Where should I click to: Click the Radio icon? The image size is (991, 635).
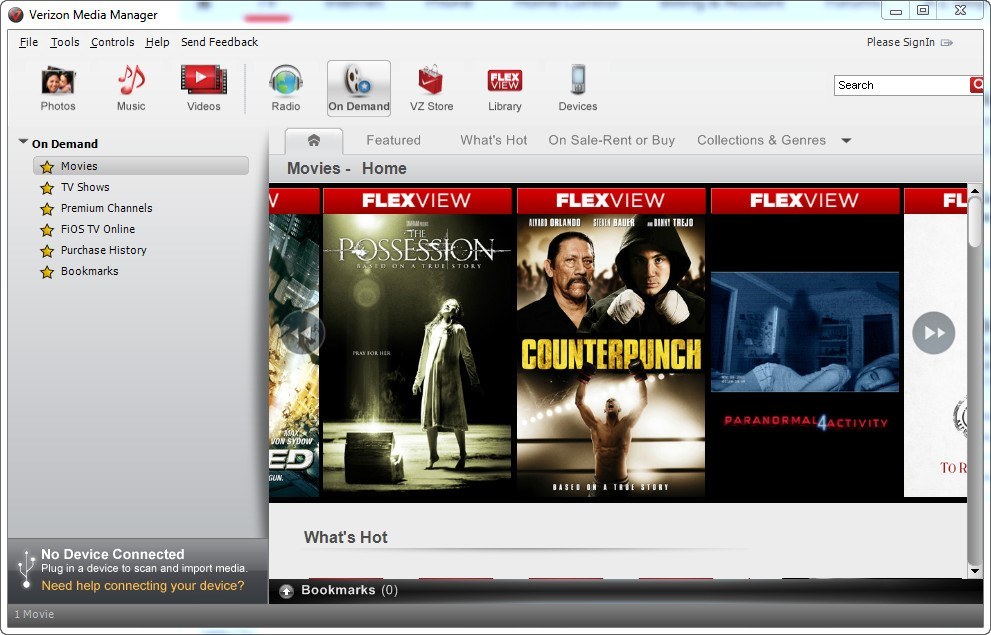click(285, 88)
